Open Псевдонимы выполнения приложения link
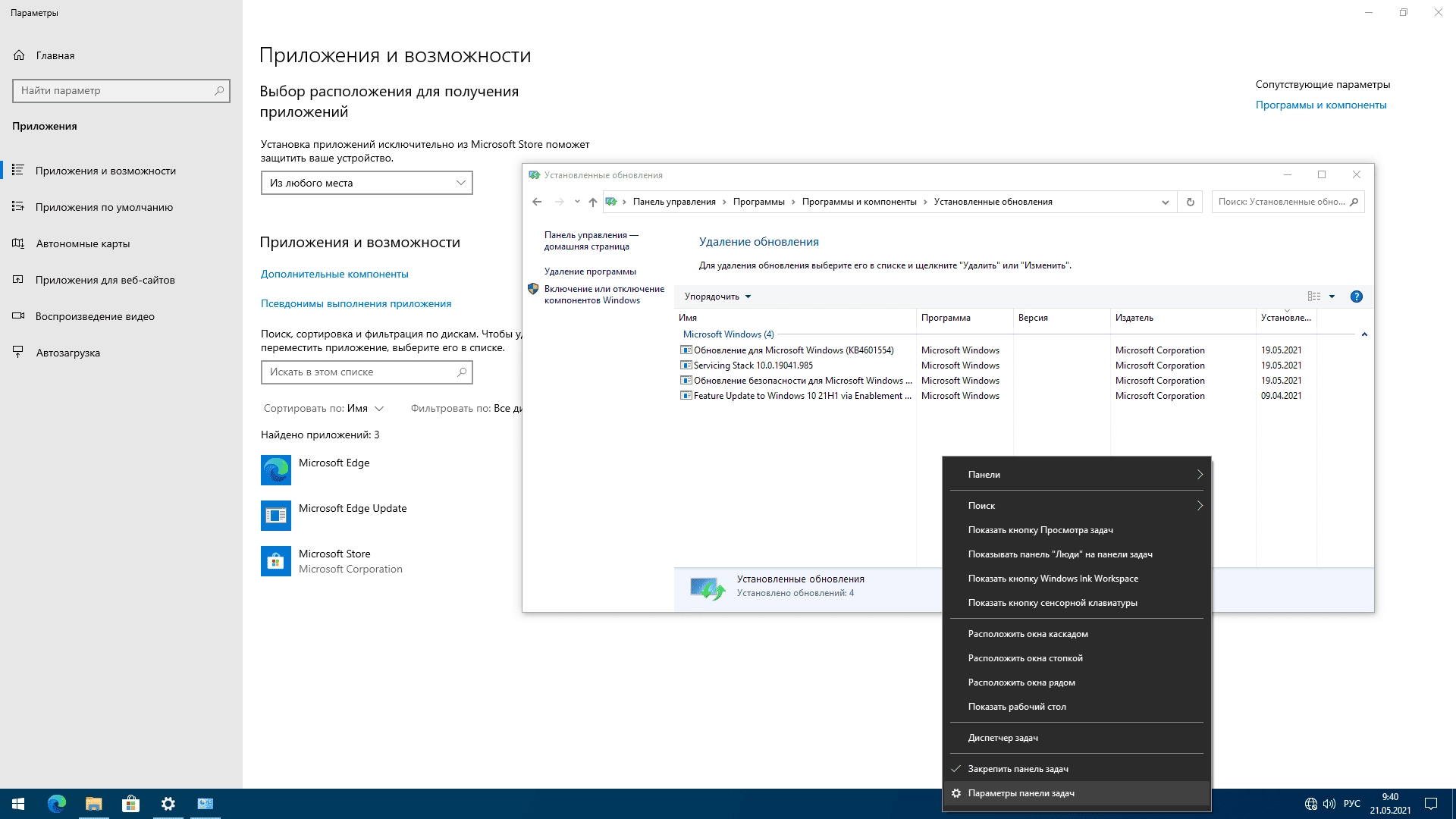The image size is (1456, 819). [x=356, y=303]
